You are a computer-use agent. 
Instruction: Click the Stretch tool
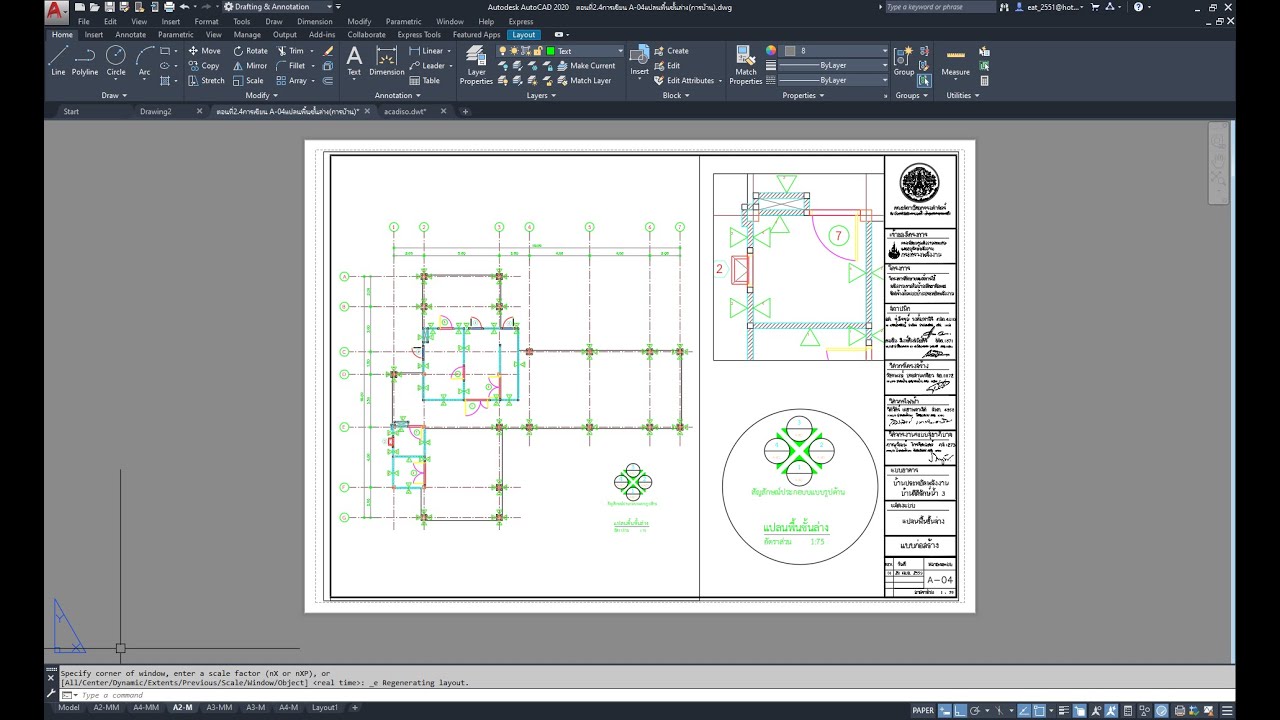tap(206, 81)
